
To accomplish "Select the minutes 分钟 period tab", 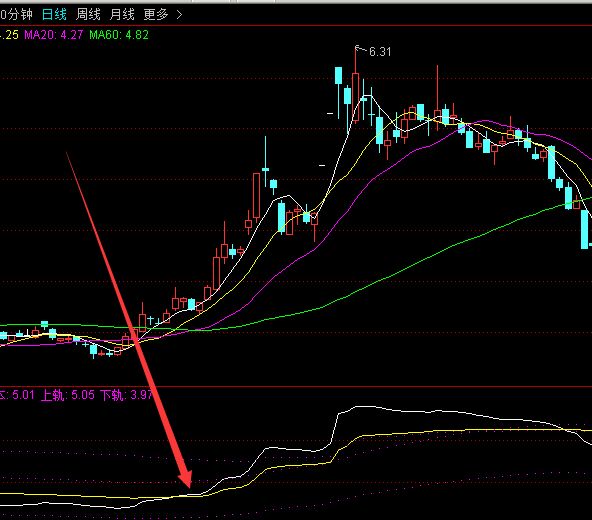I will tap(16, 14).
